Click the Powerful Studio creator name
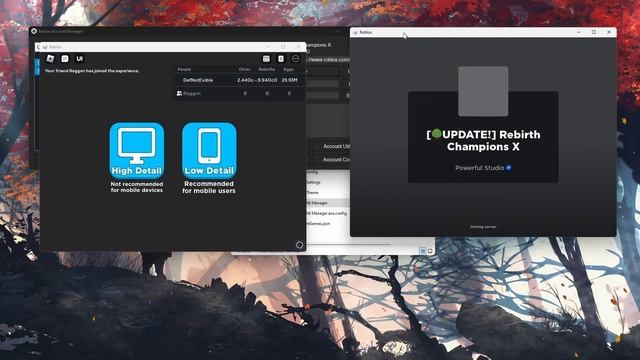The height and width of the screenshot is (360, 640). [479, 168]
